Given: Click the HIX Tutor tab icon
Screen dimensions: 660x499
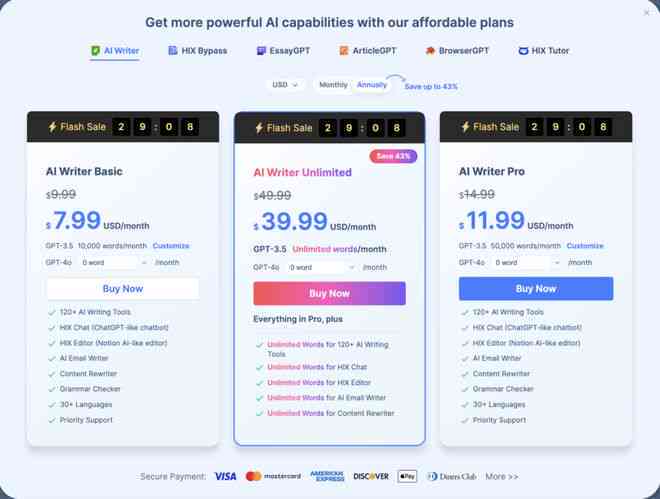Looking at the screenshot, I should coord(524,51).
